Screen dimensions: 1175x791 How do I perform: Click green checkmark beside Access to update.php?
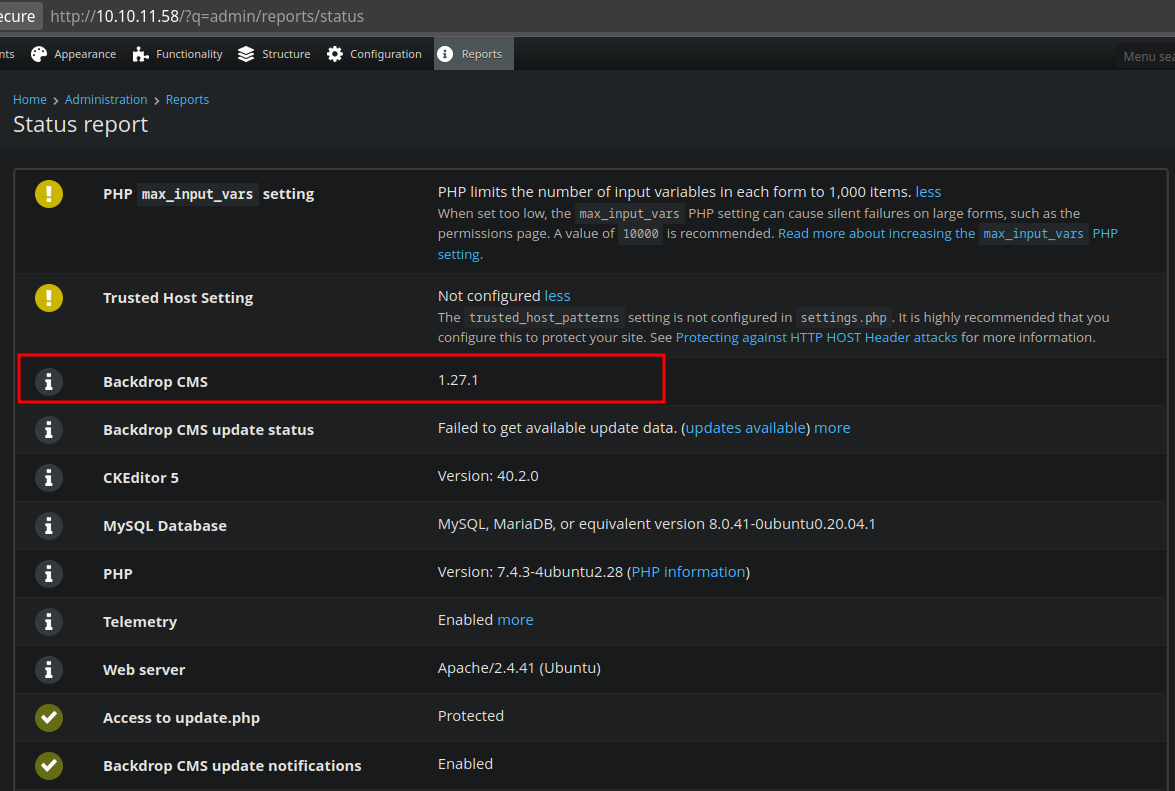point(48,717)
